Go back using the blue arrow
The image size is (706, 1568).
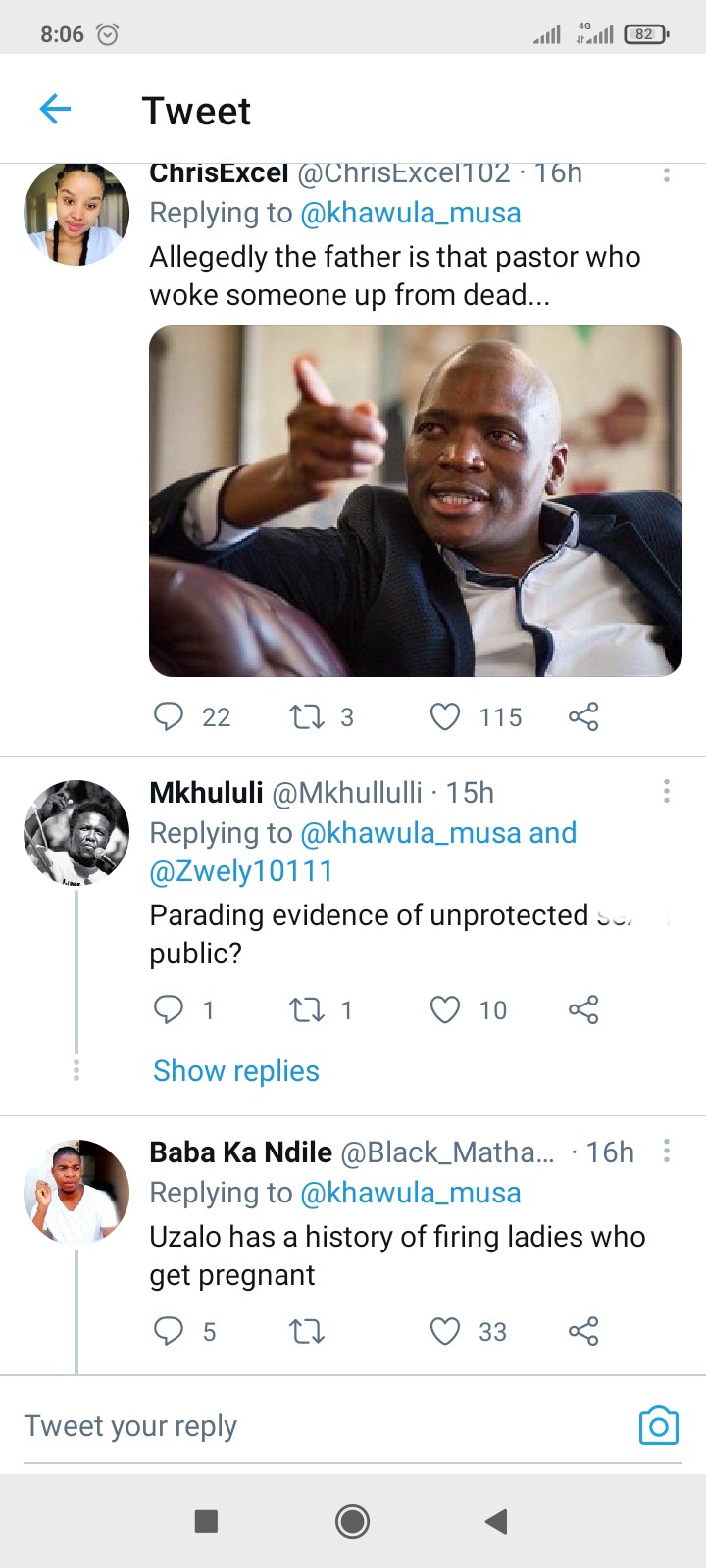(55, 109)
